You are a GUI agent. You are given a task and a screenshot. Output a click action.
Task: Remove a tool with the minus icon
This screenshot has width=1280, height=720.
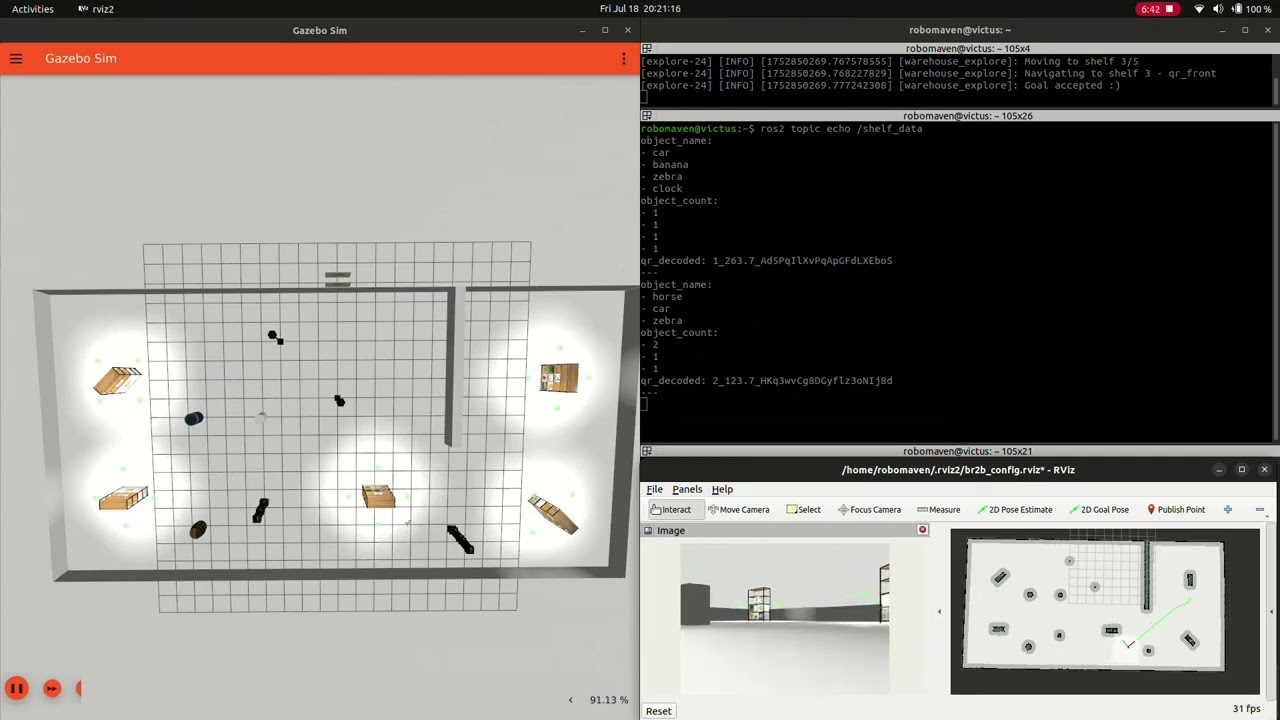coord(1259,510)
